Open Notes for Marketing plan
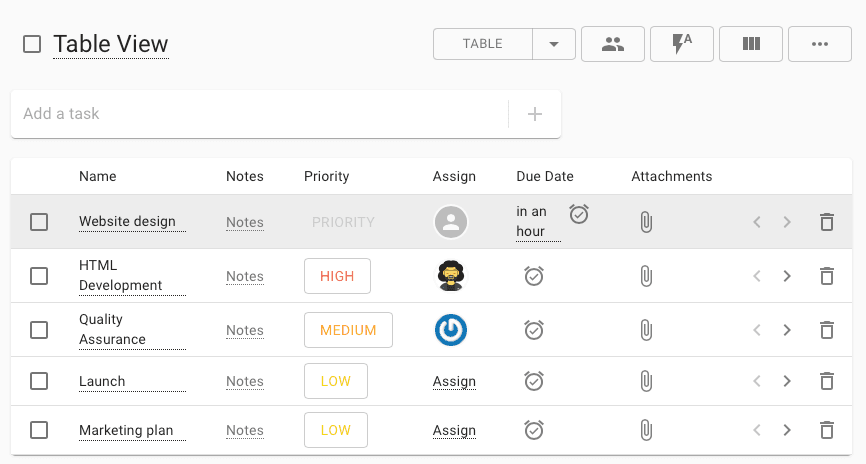Viewport: 866px width, 464px height. point(245,430)
